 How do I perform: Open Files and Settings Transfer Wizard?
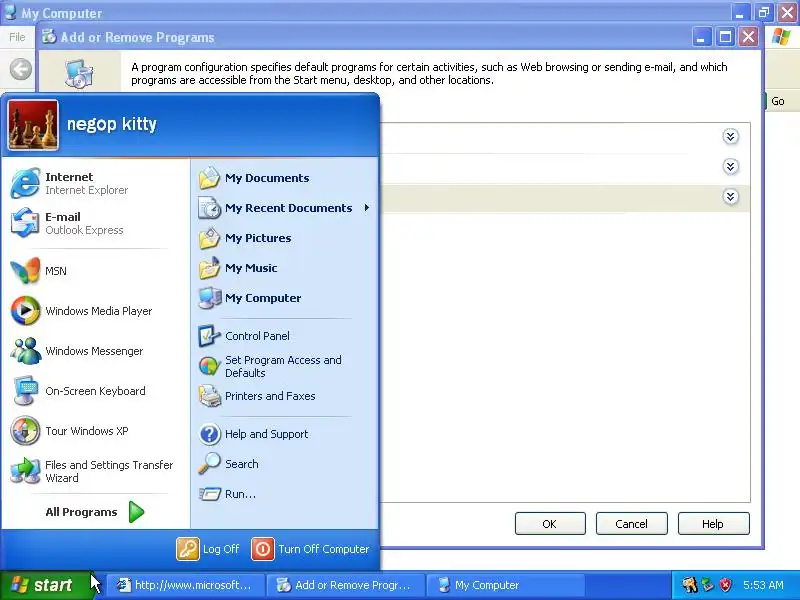pos(95,471)
